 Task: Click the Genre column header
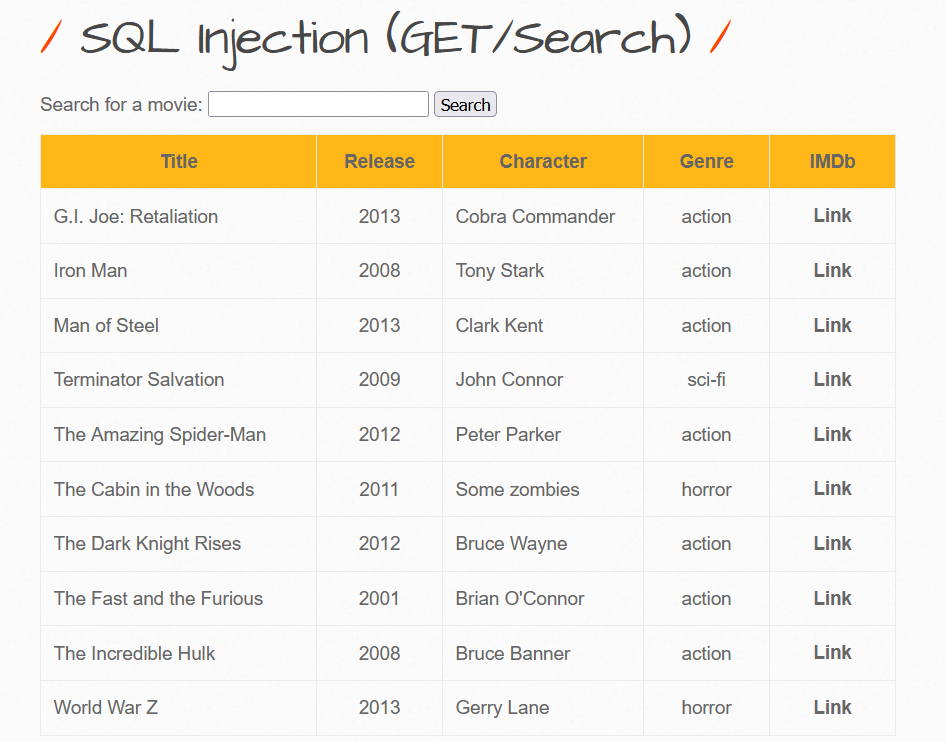(706, 161)
